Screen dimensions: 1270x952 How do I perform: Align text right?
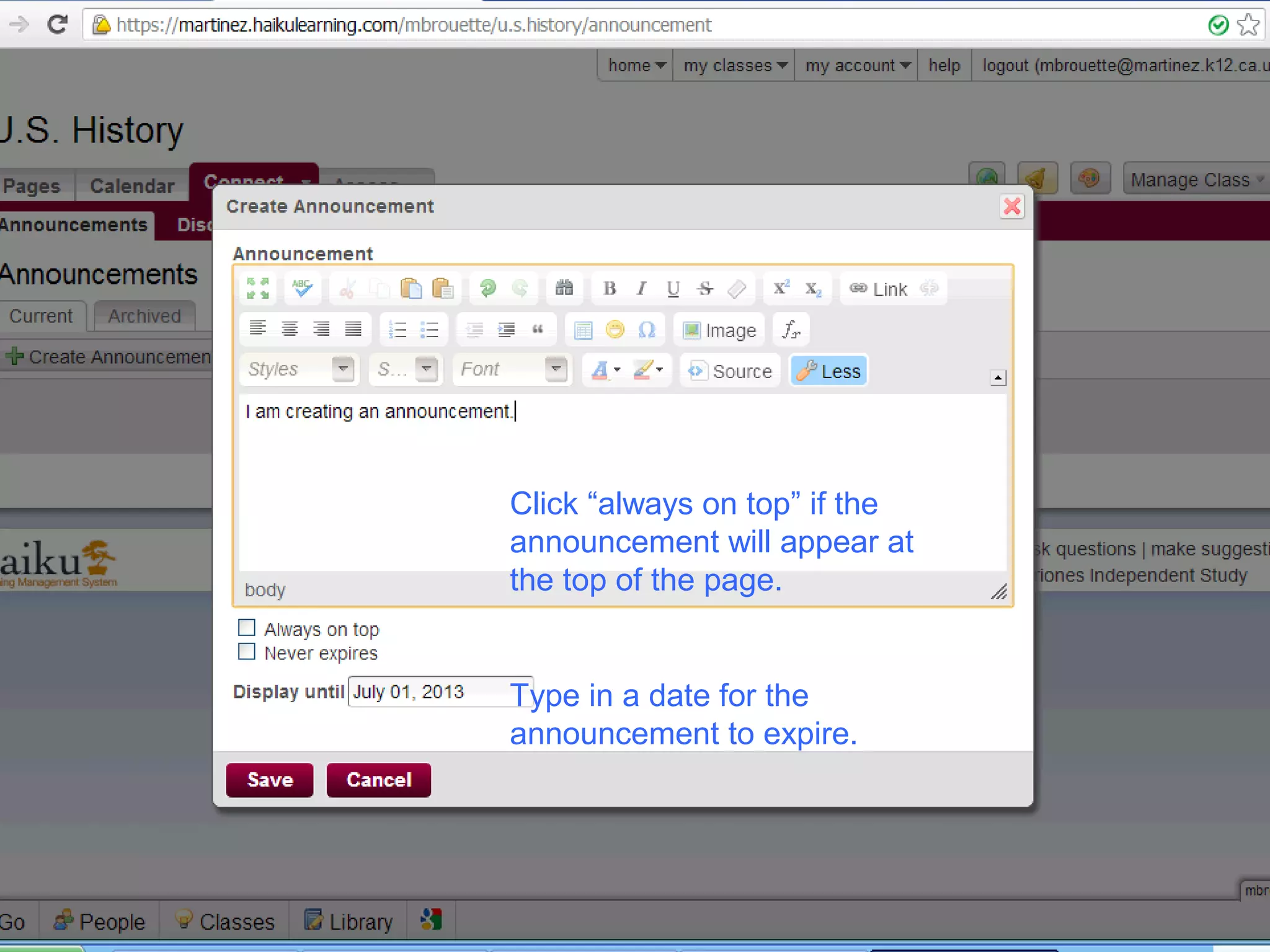(321, 328)
